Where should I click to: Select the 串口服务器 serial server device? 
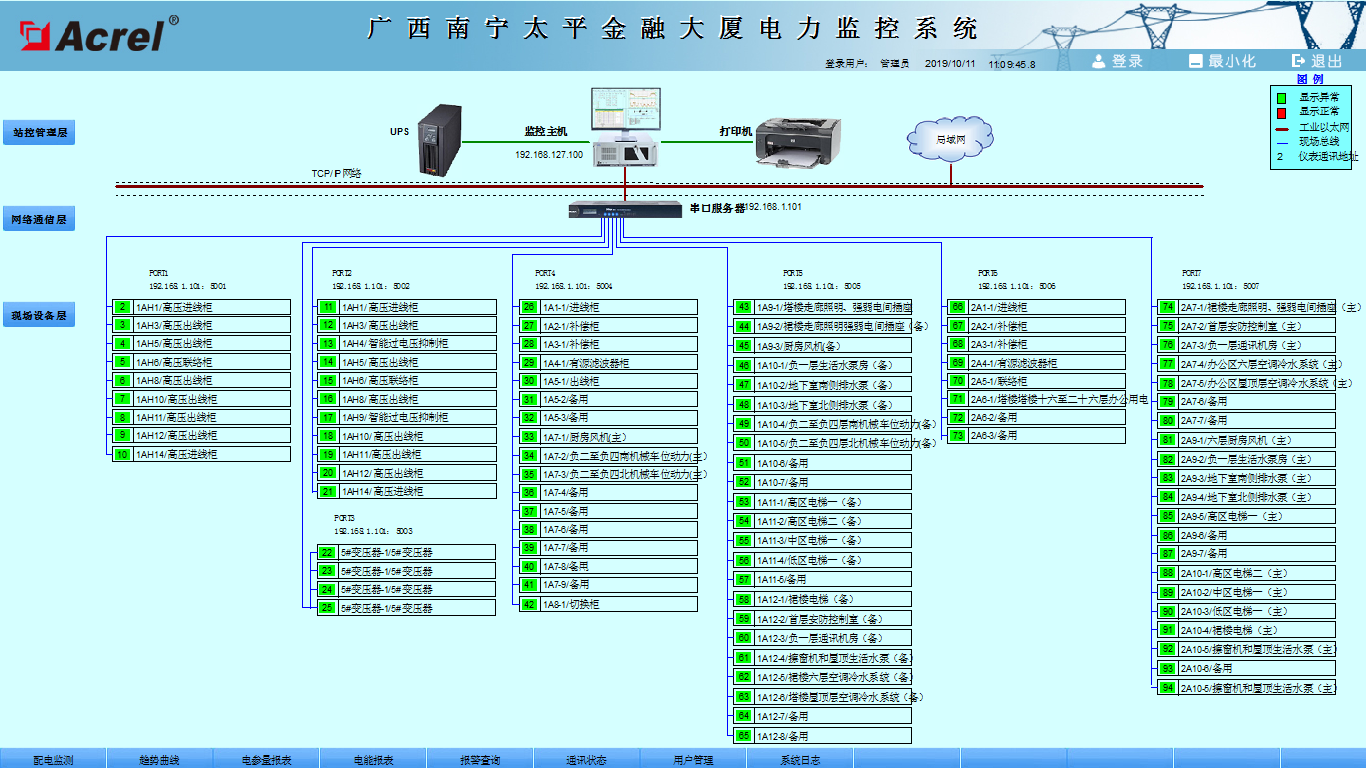[625, 210]
